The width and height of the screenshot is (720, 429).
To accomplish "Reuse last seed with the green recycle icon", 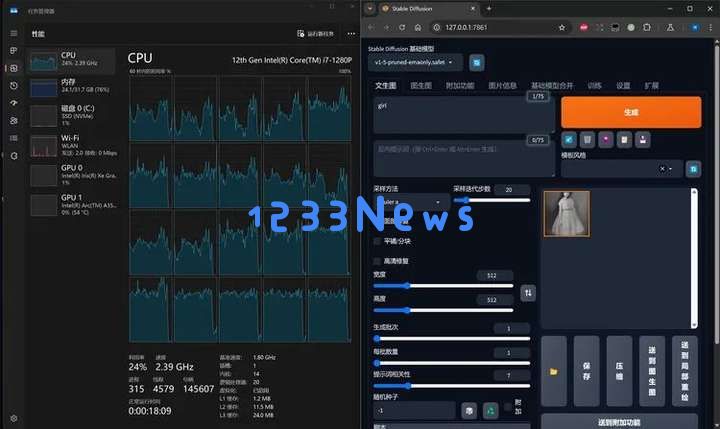I will coord(490,411).
